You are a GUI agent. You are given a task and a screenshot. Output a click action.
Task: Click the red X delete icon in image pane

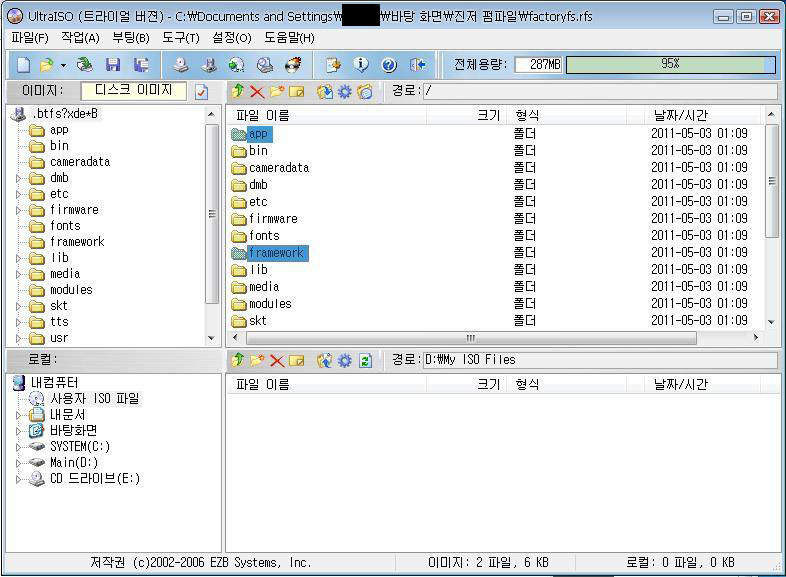click(x=257, y=92)
